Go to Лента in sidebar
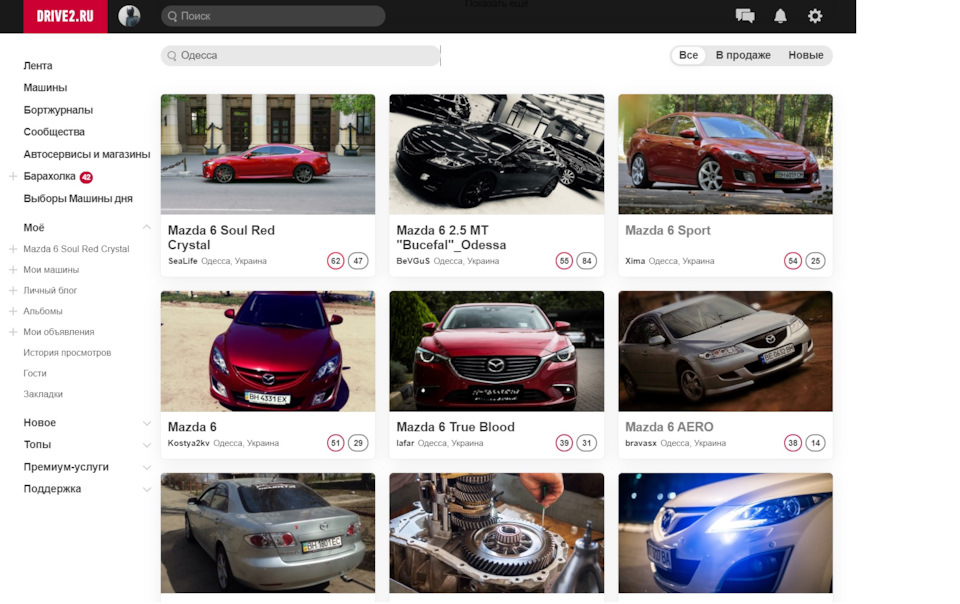Viewport: 960px width, 604px height. (38, 65)
